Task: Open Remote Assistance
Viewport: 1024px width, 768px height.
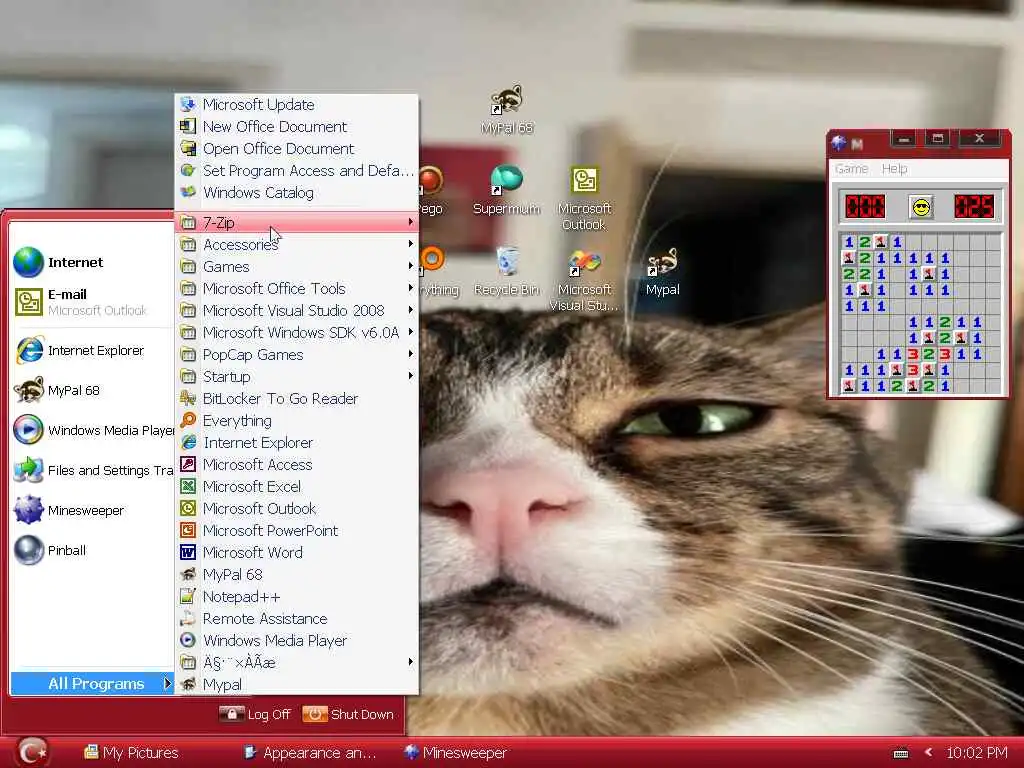Action: 296,618
